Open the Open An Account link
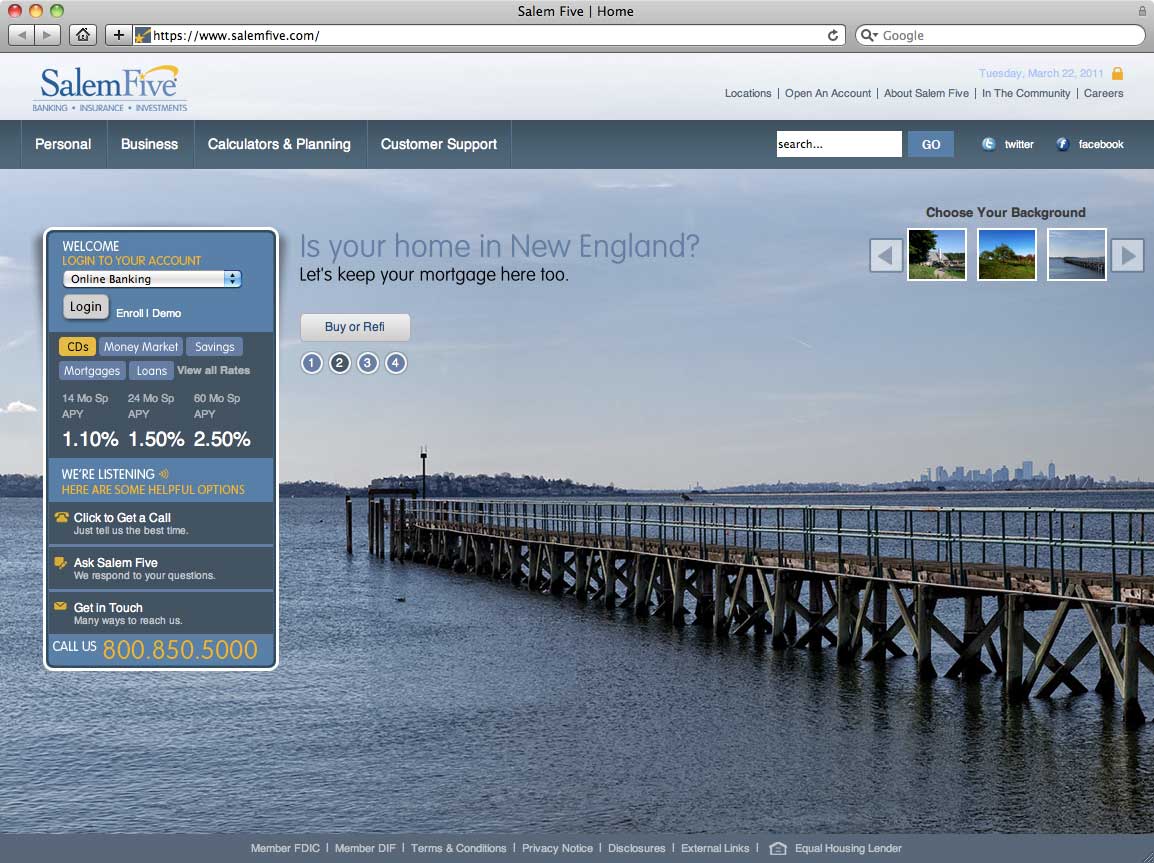The width and height of the screenshot is (1154, 863). coord(828,93)
